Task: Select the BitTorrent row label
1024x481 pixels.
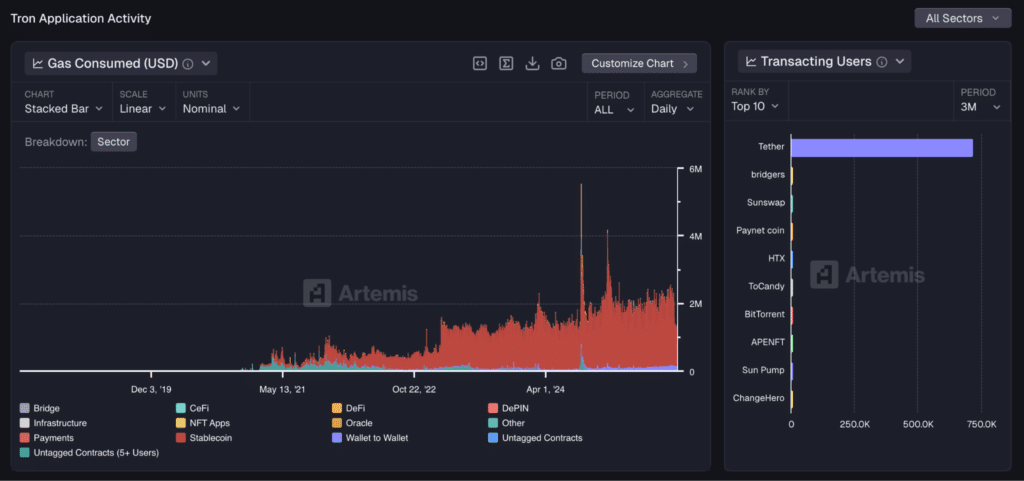Action: [x=765, y=314]
